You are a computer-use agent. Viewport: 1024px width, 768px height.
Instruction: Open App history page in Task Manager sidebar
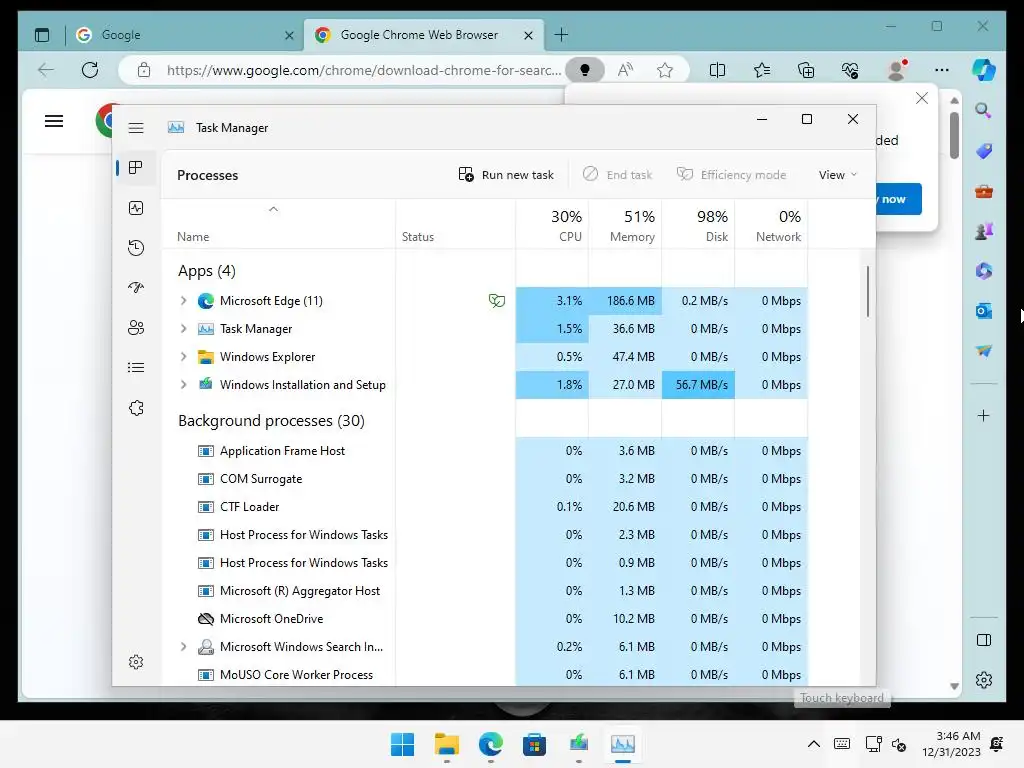(136, 248)
